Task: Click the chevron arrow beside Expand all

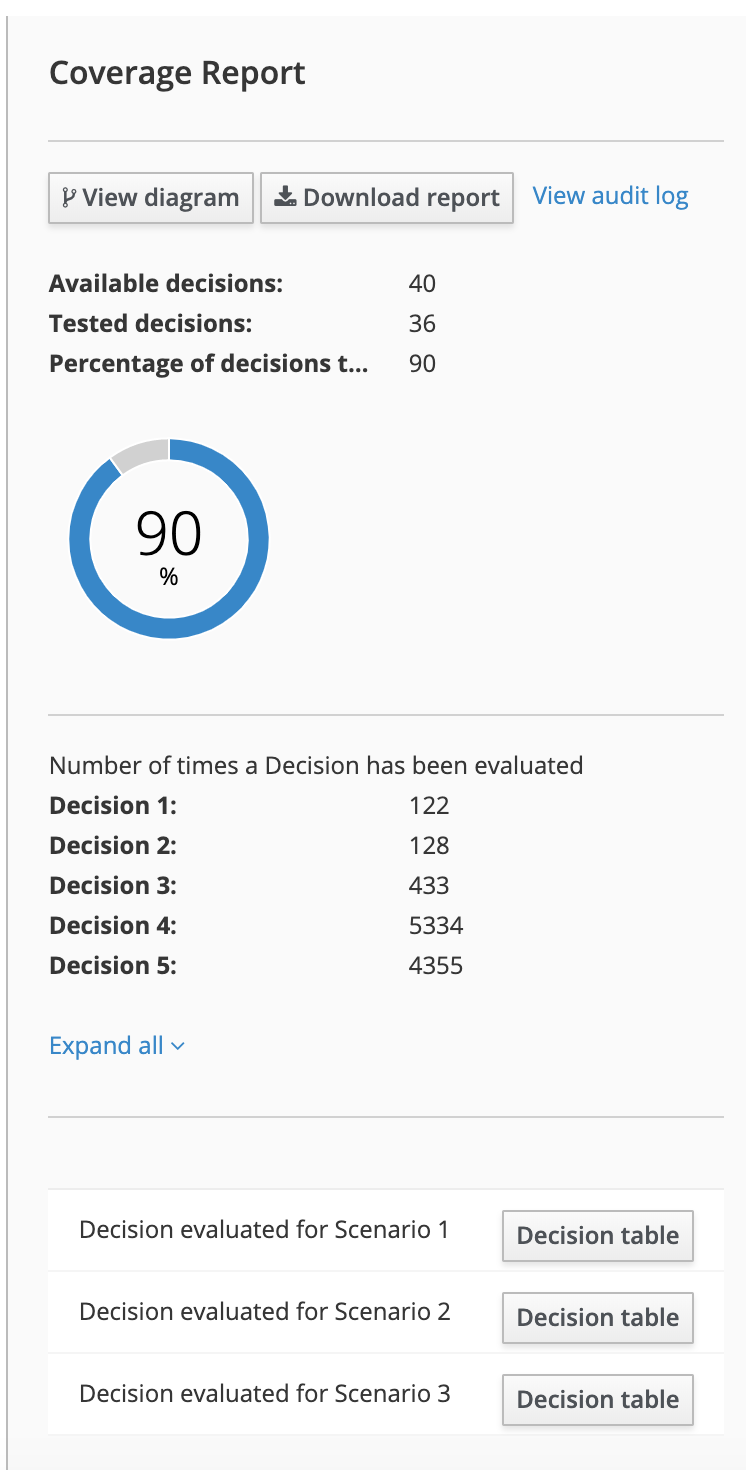Action: [178, 1047]
